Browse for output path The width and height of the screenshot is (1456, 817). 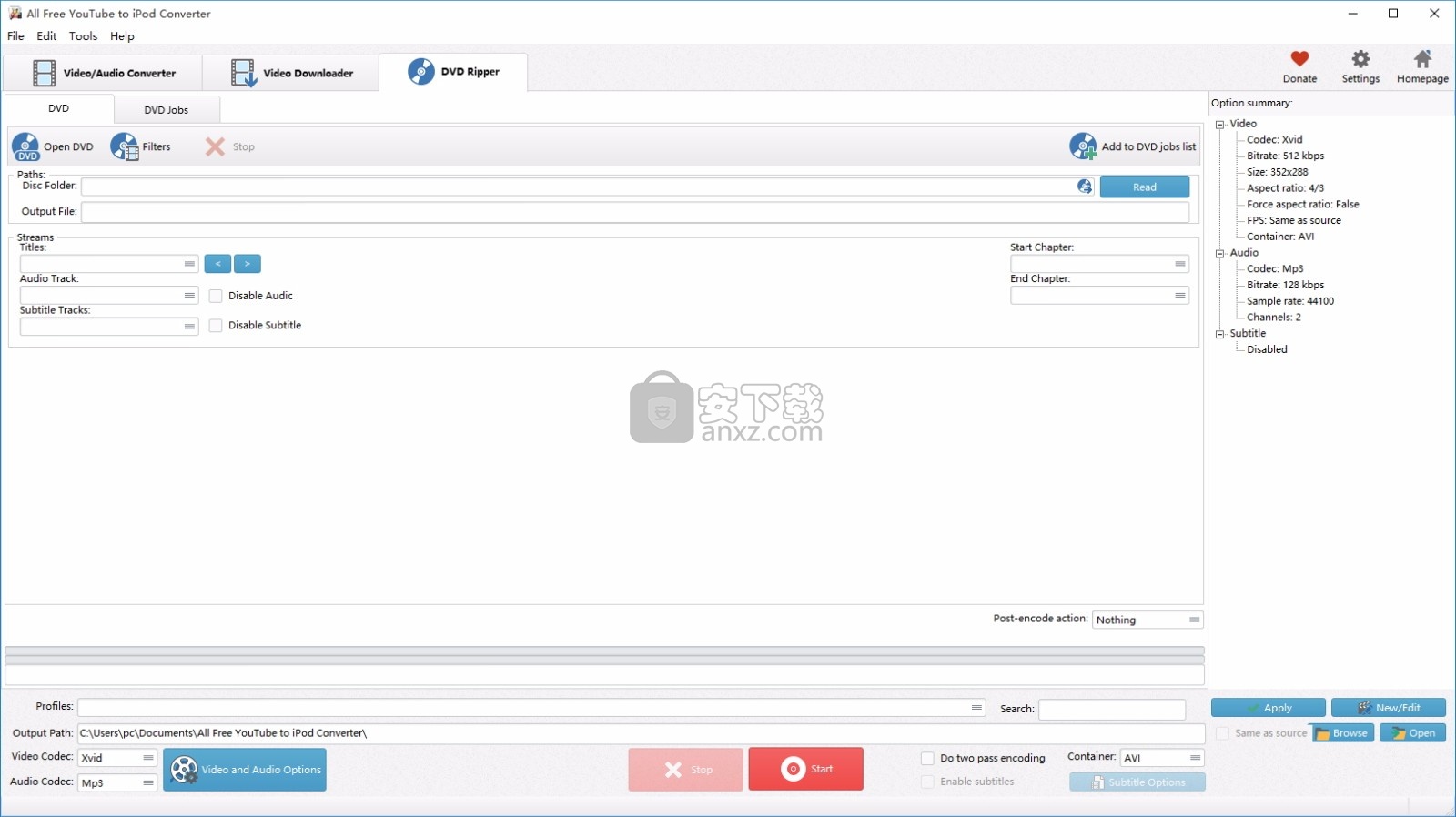1343,733
